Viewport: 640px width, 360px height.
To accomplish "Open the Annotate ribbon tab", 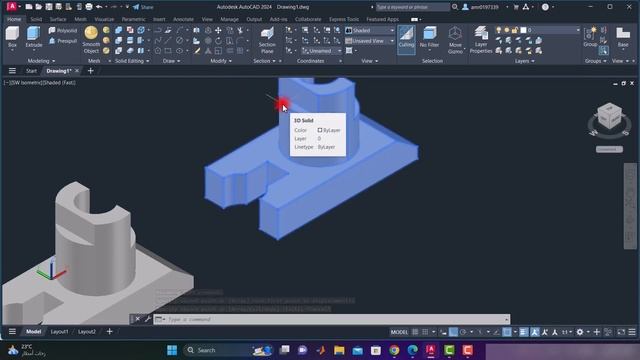I will pos(183,19).
